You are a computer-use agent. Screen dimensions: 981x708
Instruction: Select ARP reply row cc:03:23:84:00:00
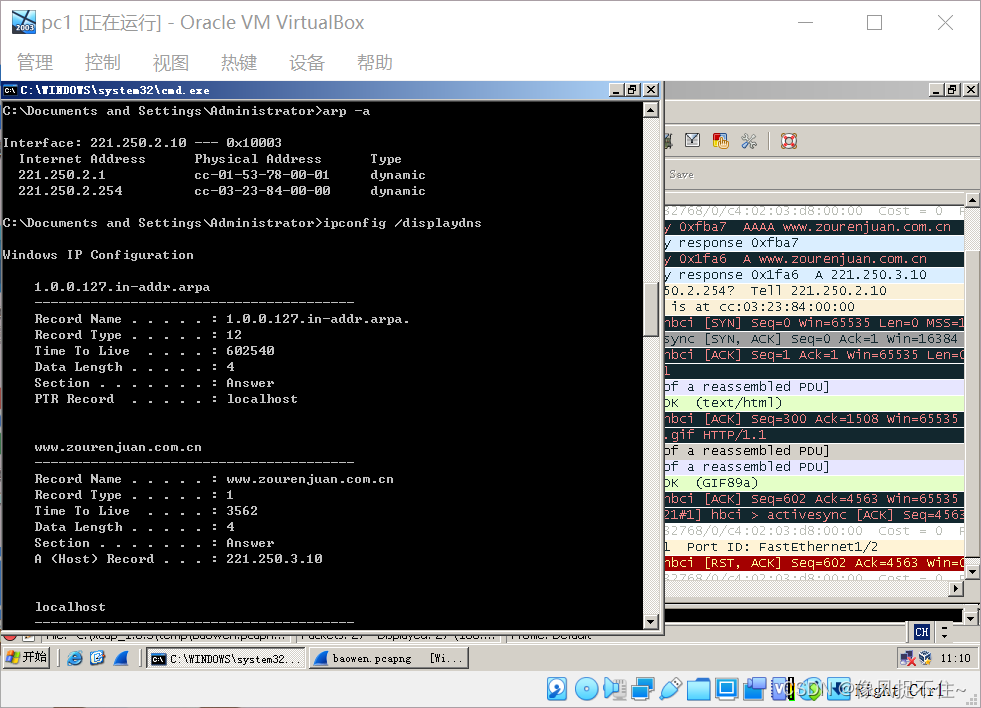click(814, 306)
